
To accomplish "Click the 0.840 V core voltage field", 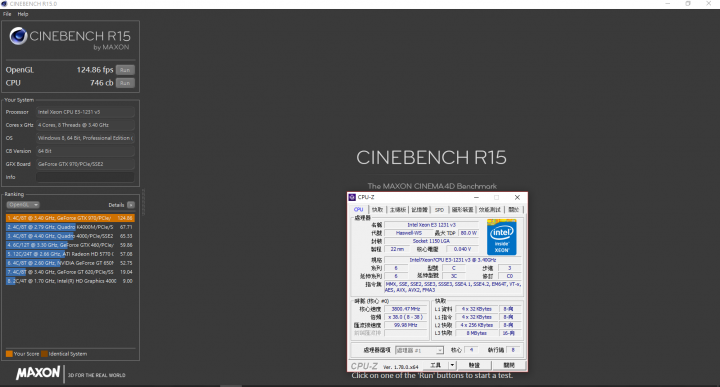I will [462, 249].
